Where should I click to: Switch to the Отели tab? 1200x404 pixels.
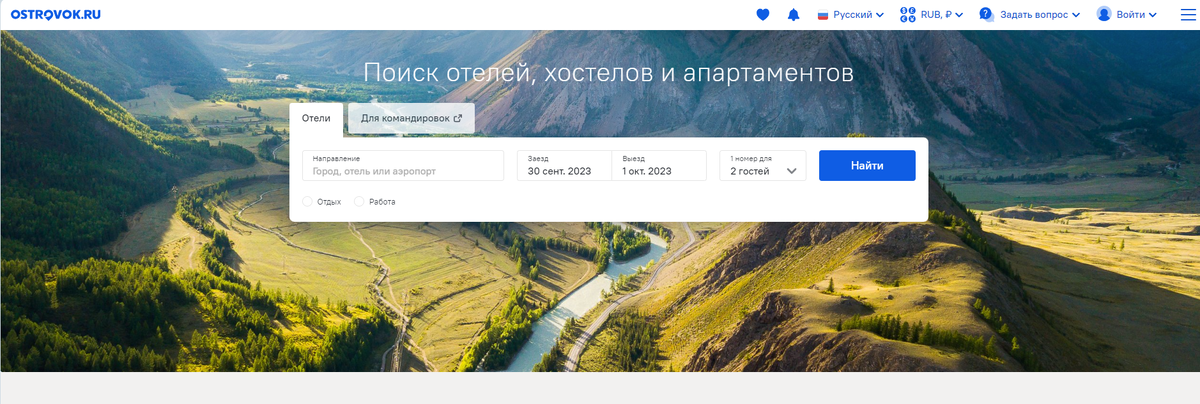coord(316,118)
